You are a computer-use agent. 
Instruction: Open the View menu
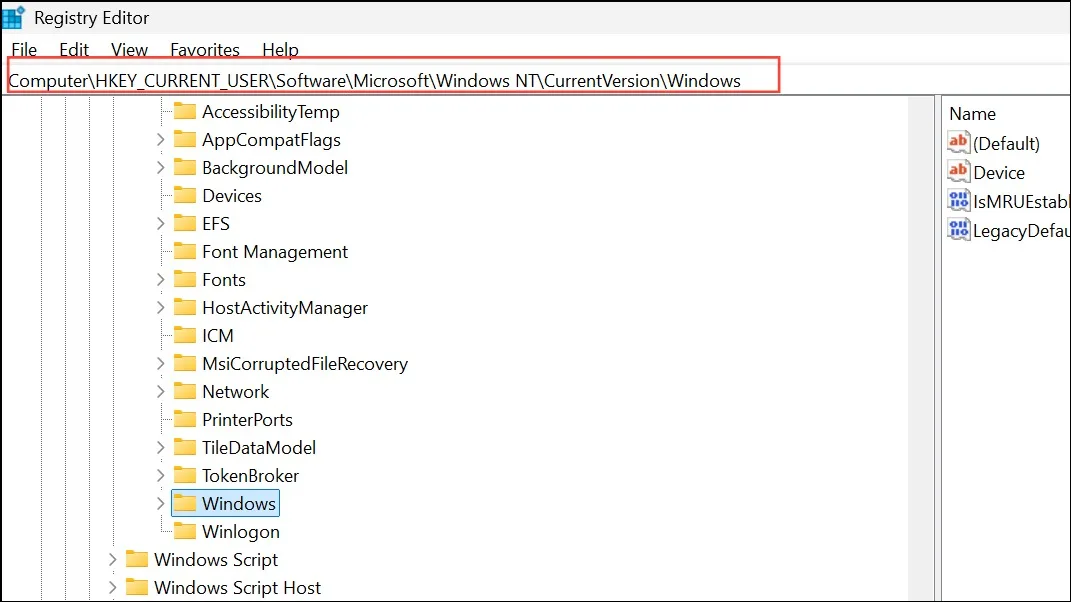129,50
